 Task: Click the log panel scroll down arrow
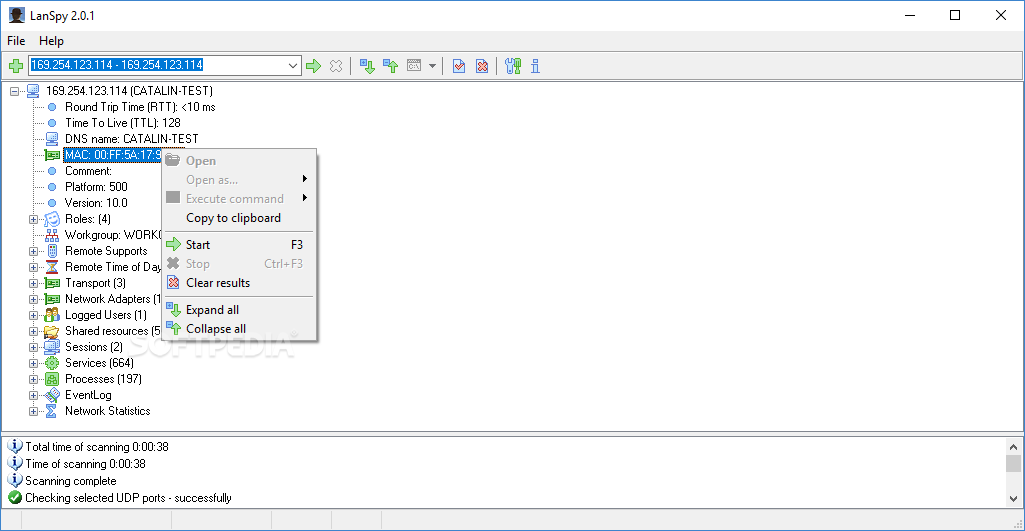click(x=1013, y=498)
